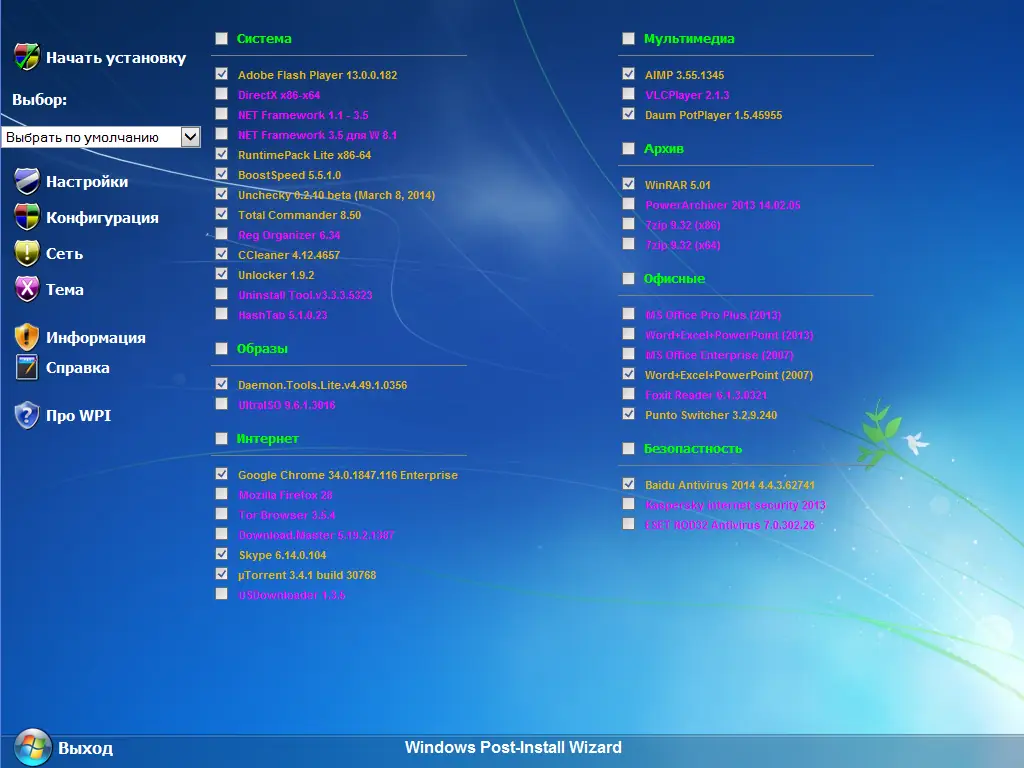
Task: Uncheck Daum PotPlayer 1.5.45955 checkbox
Action: (628, 114)
